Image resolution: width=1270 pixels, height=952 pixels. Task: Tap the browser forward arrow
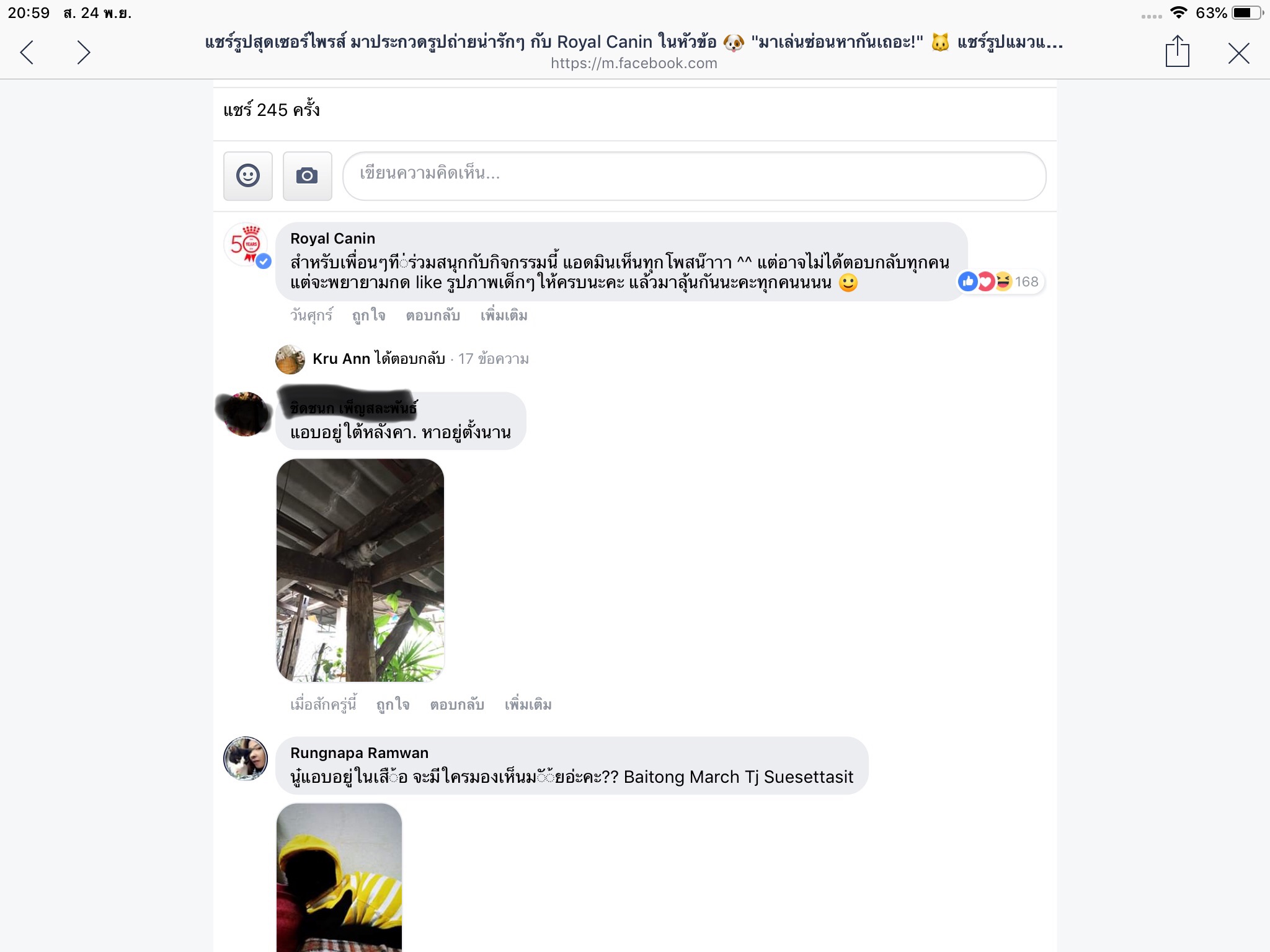(x=83, y=53)
